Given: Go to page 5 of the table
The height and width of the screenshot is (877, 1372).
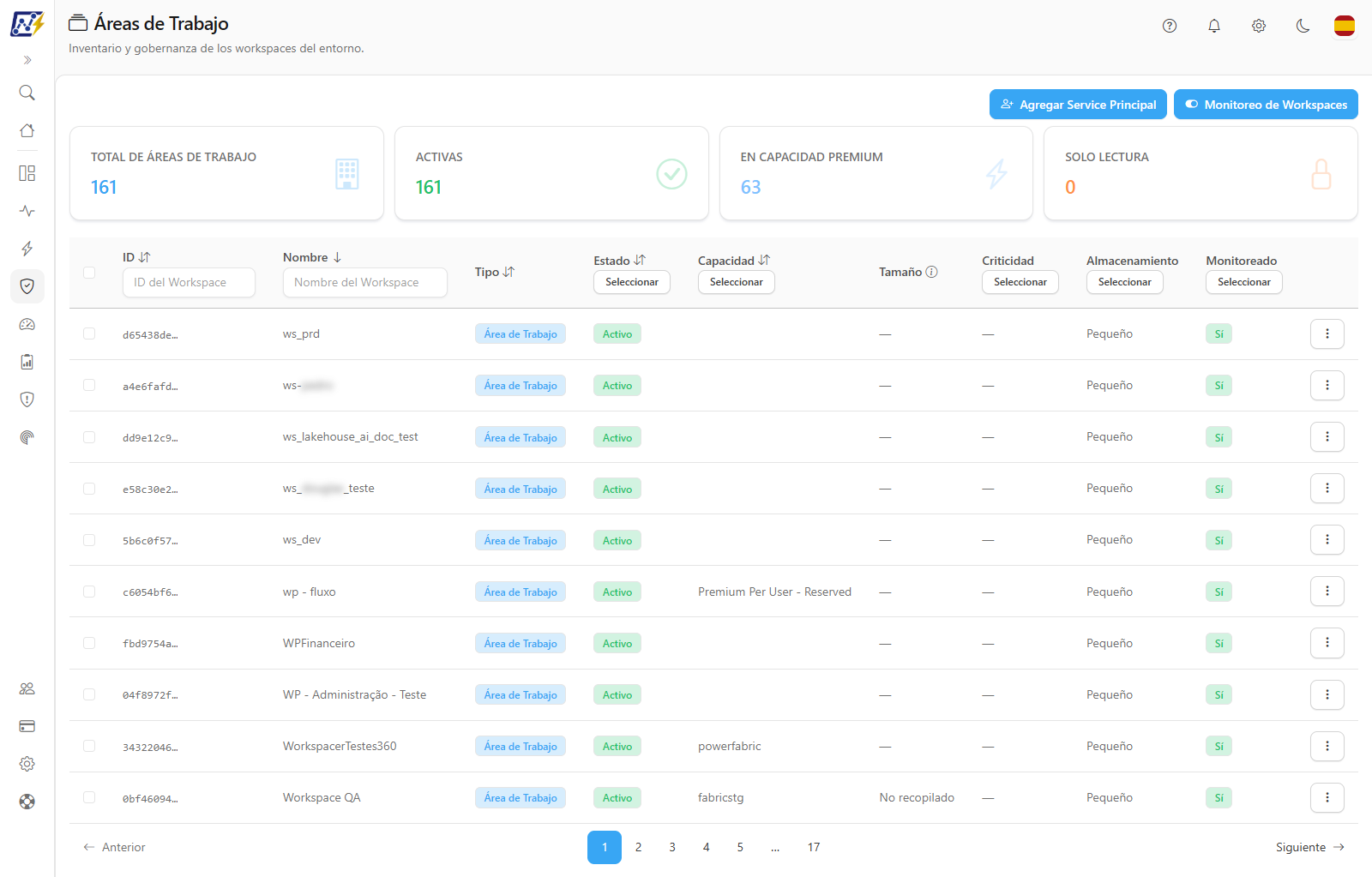Looking at the screenshot, I should click(x=740, y=847).
